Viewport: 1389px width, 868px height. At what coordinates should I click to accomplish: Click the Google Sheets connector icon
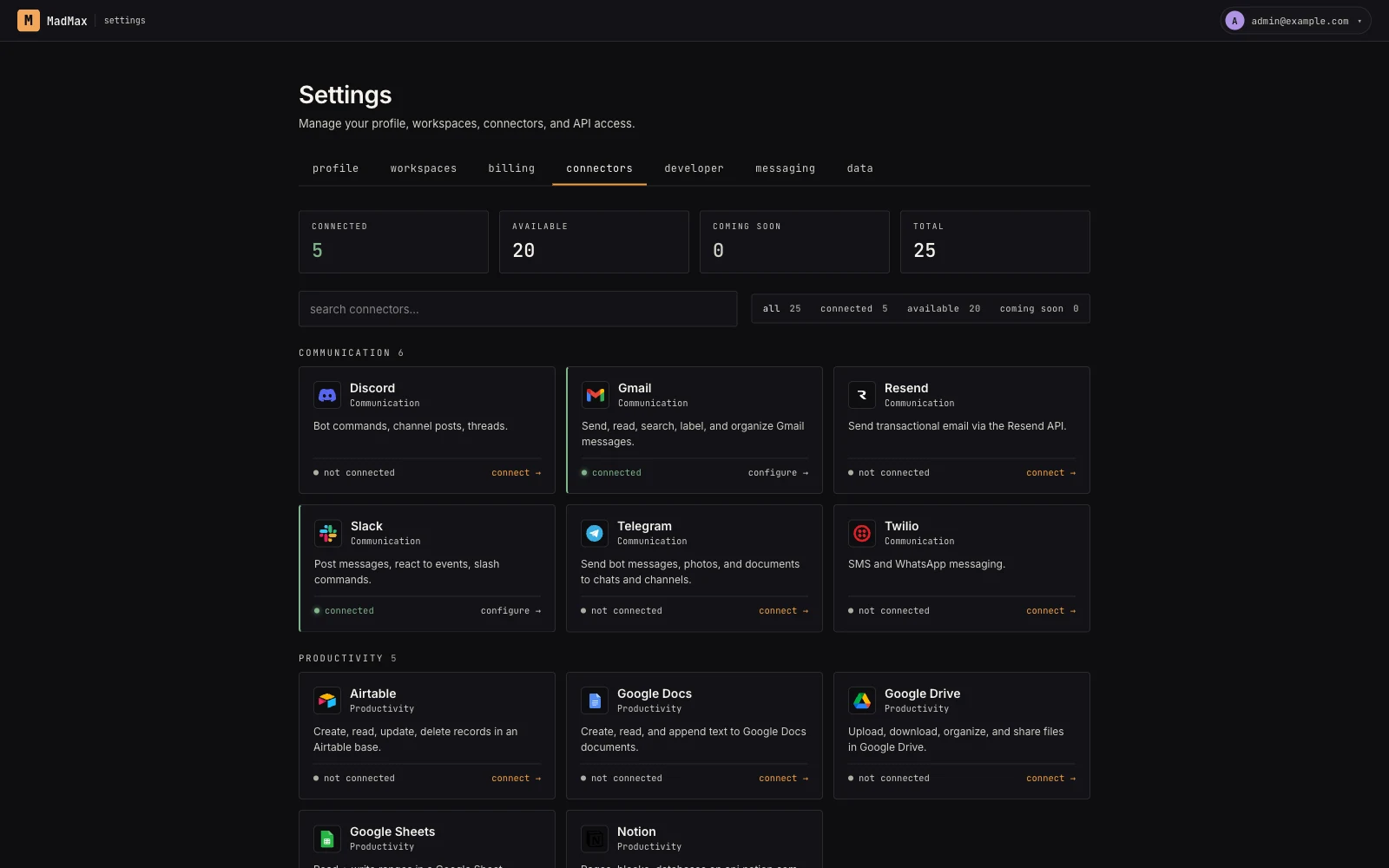pos(327,838)
